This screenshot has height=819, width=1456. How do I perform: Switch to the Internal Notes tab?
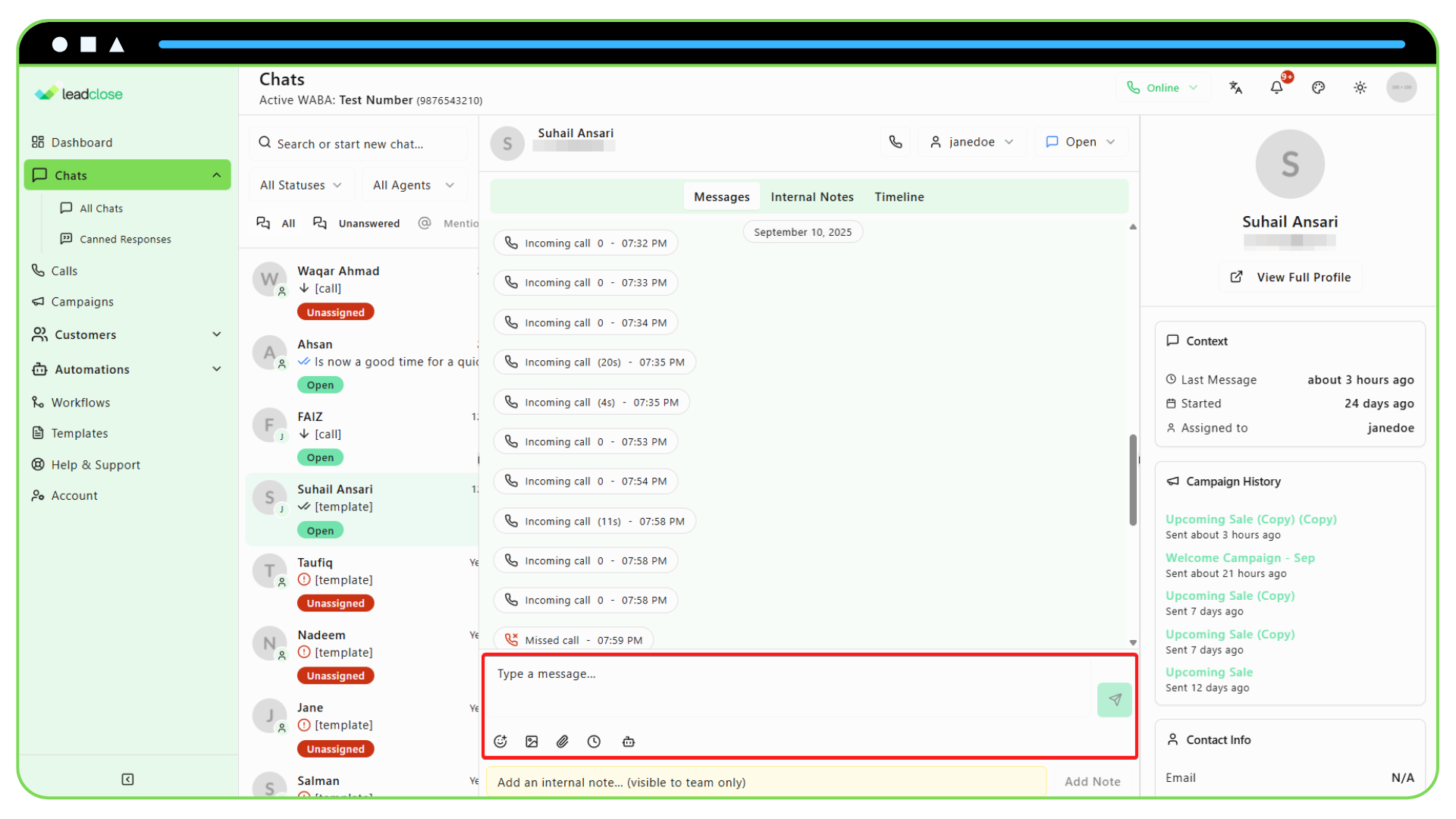811,197
